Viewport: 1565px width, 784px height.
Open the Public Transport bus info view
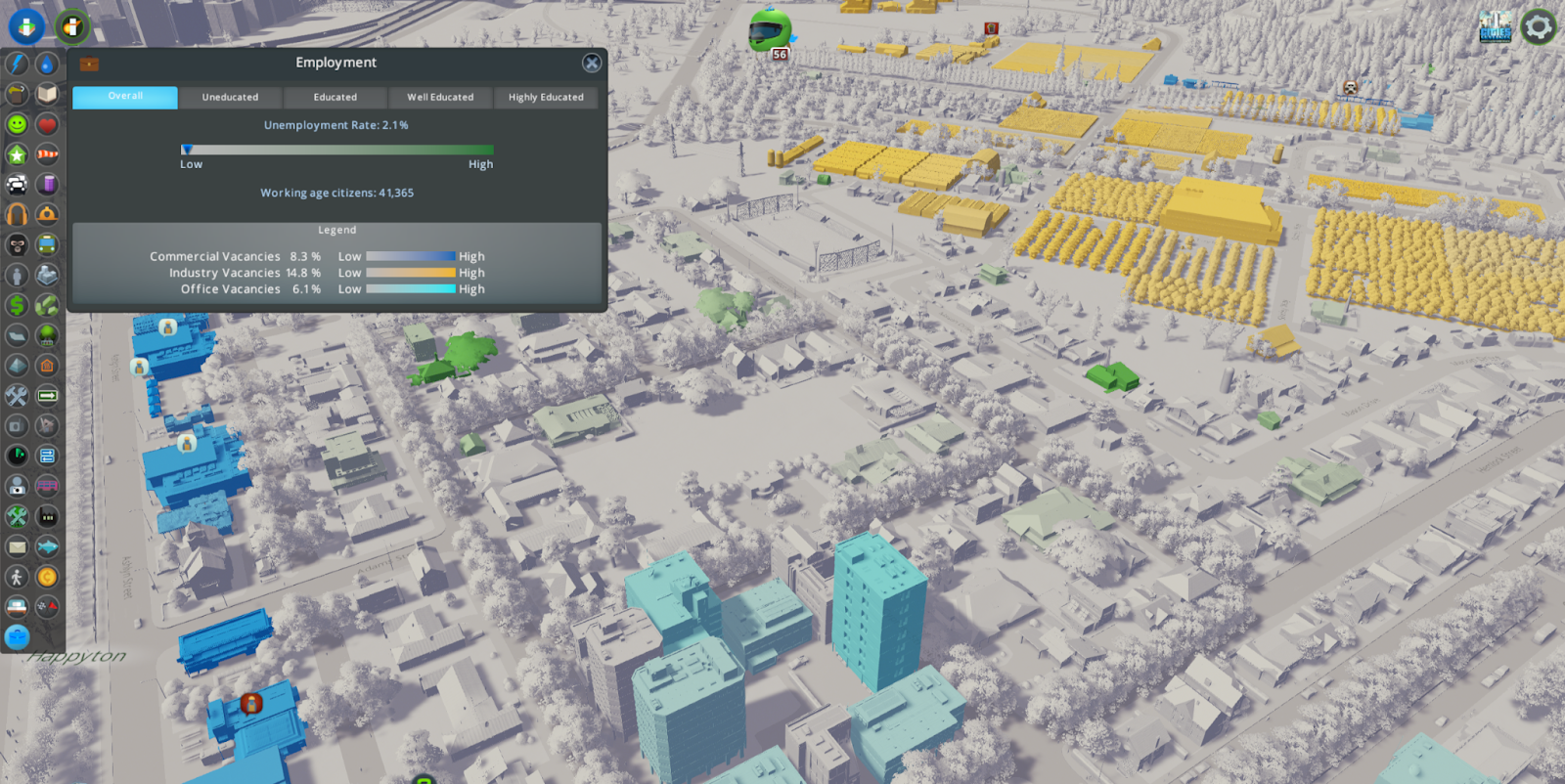point(47,244)
